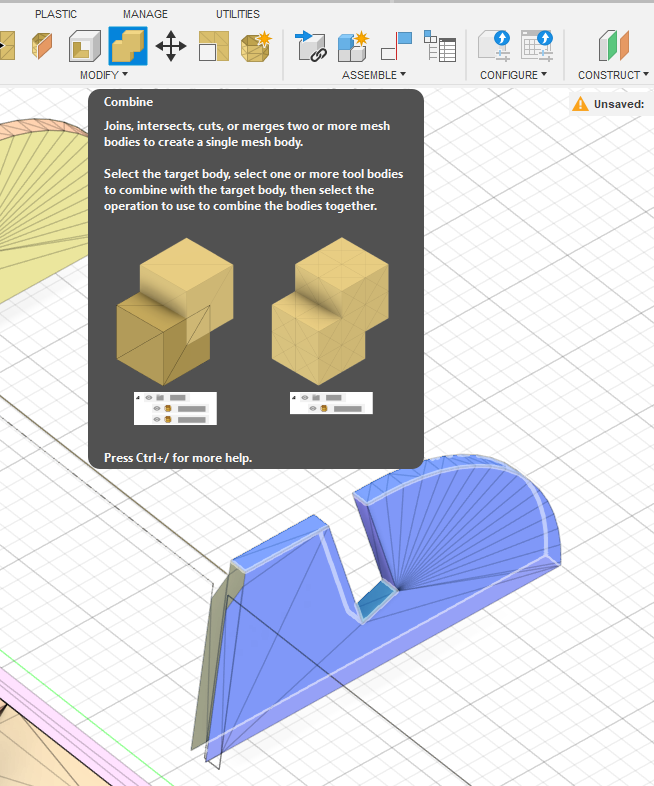The image size is (654, 786).
Task: Select the Offset Plane construct tool
Action: [614, 46]
